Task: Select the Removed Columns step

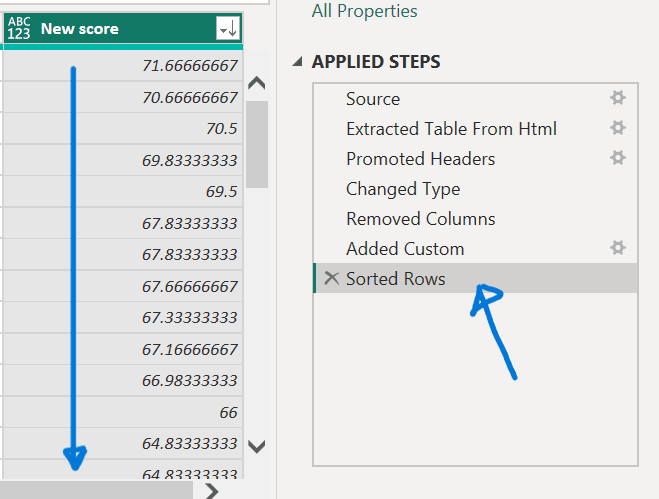Action: 420,218
